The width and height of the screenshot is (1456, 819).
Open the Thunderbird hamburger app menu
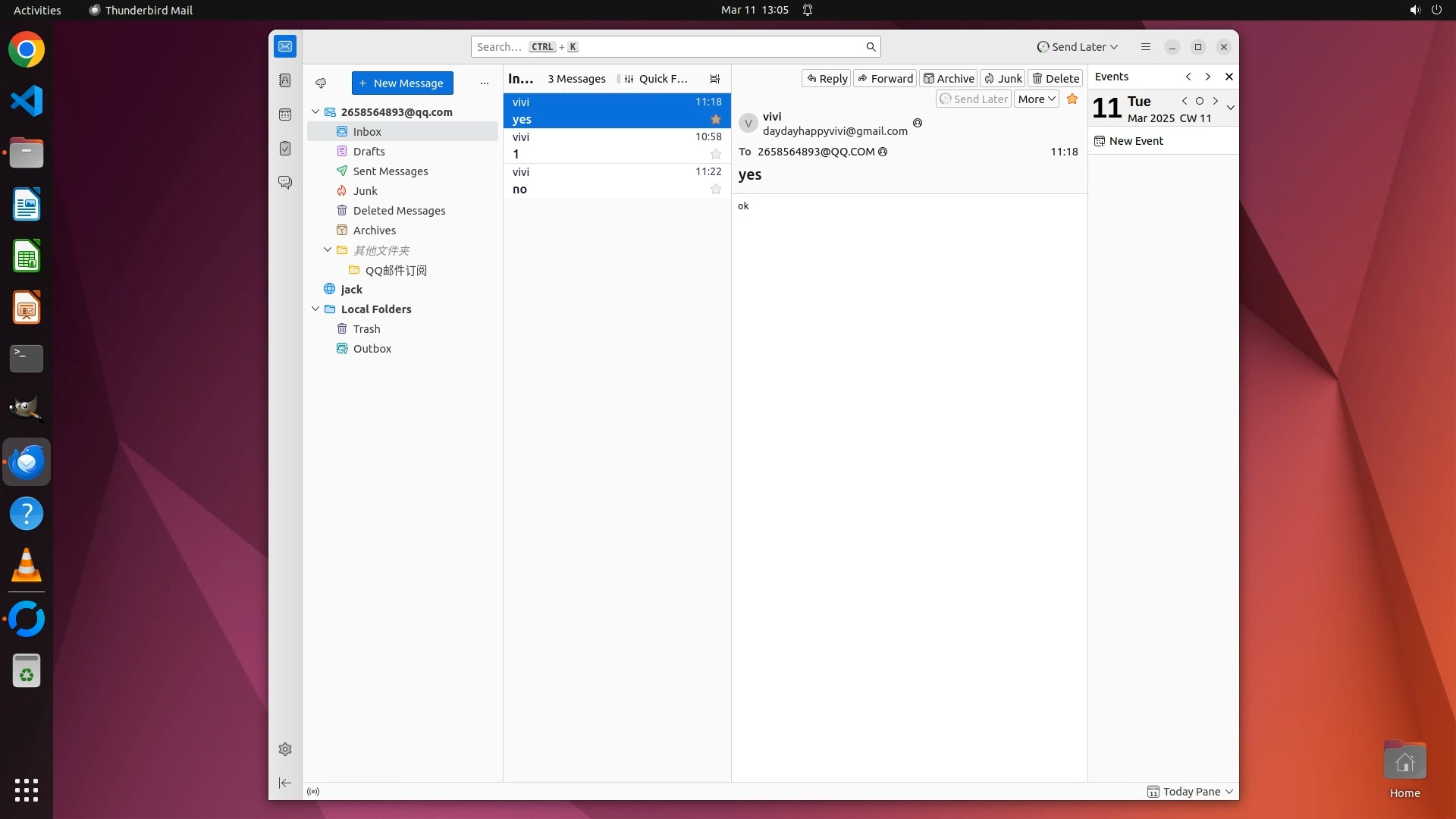(1145, 47)
